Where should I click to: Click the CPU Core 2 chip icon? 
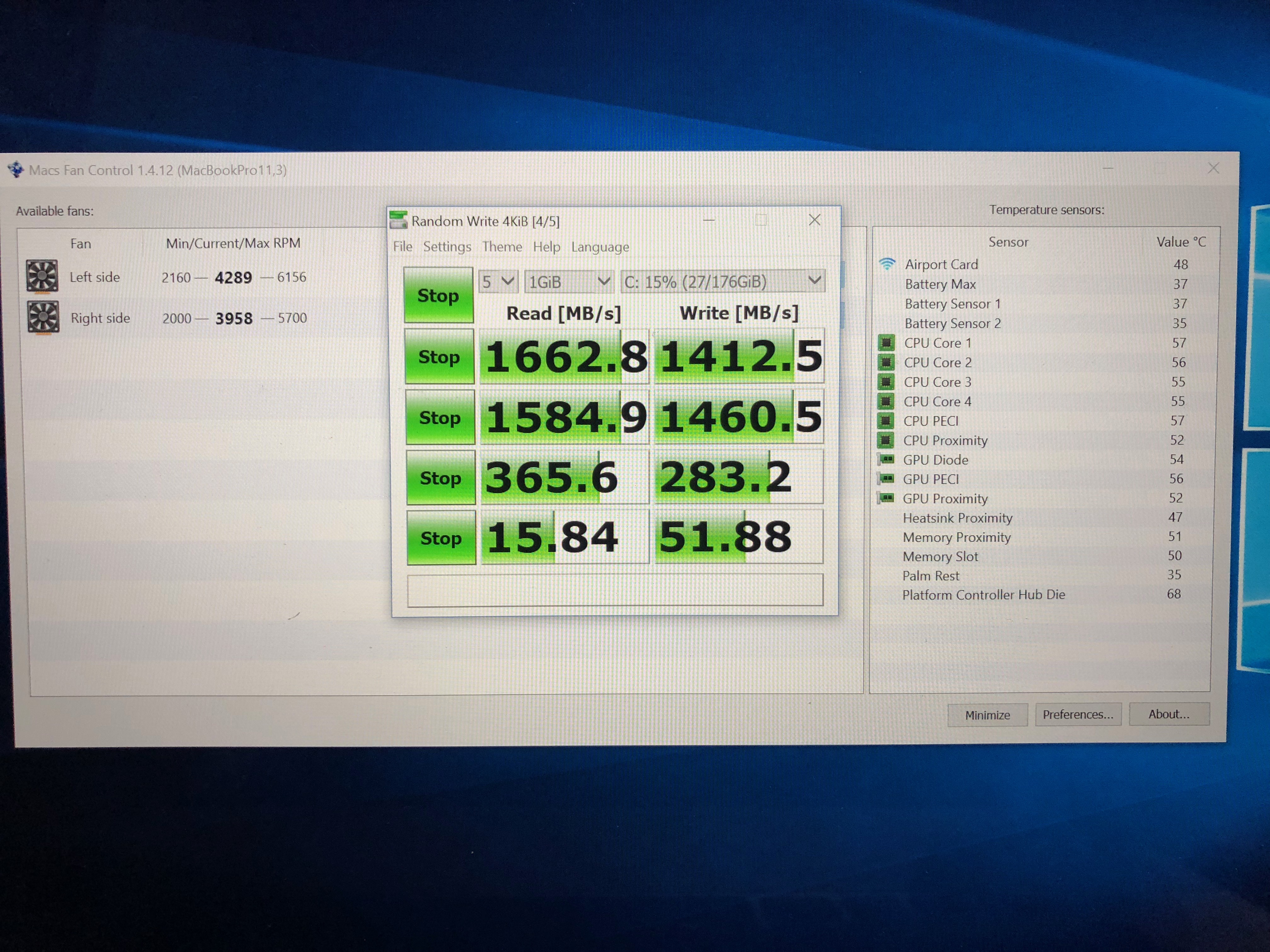pos(886,362)
